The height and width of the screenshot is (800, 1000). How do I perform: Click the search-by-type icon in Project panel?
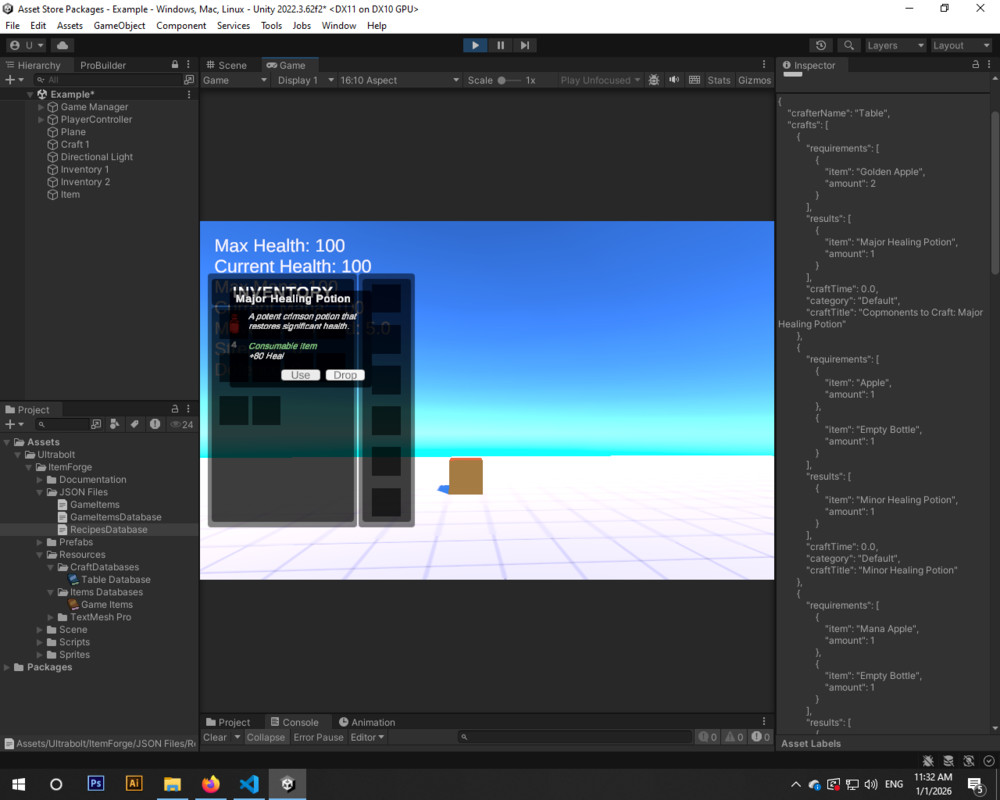click(116, 423)
